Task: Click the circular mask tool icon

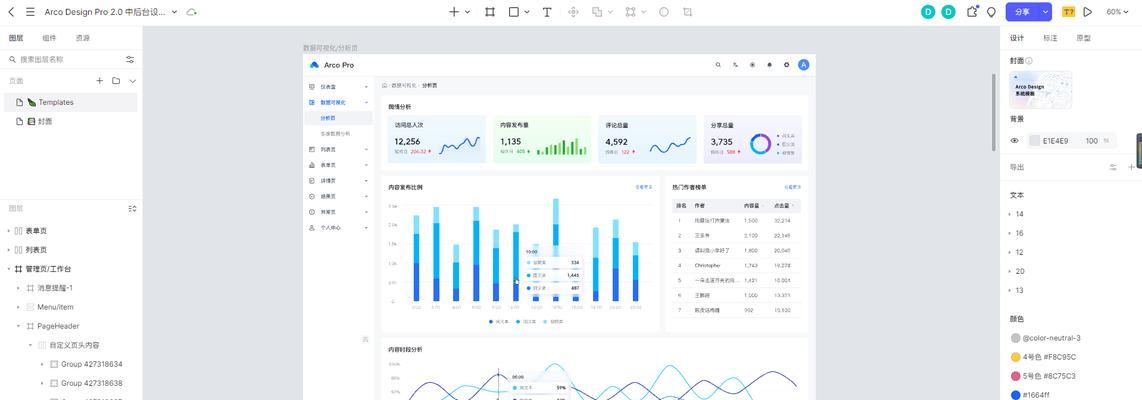Action: (x=664, y=12)
